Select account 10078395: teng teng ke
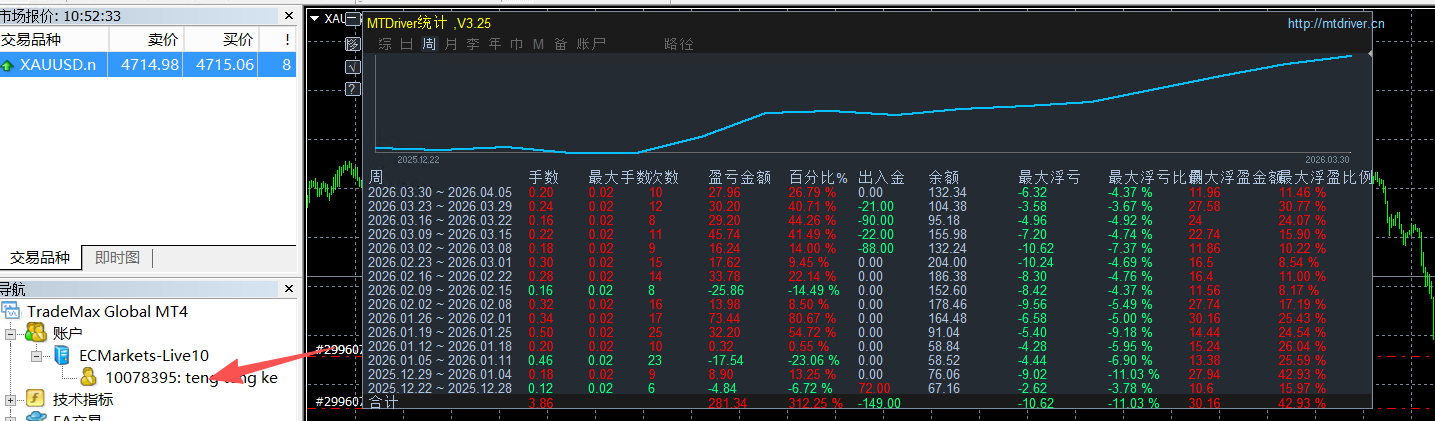 [x=191, y=377]
